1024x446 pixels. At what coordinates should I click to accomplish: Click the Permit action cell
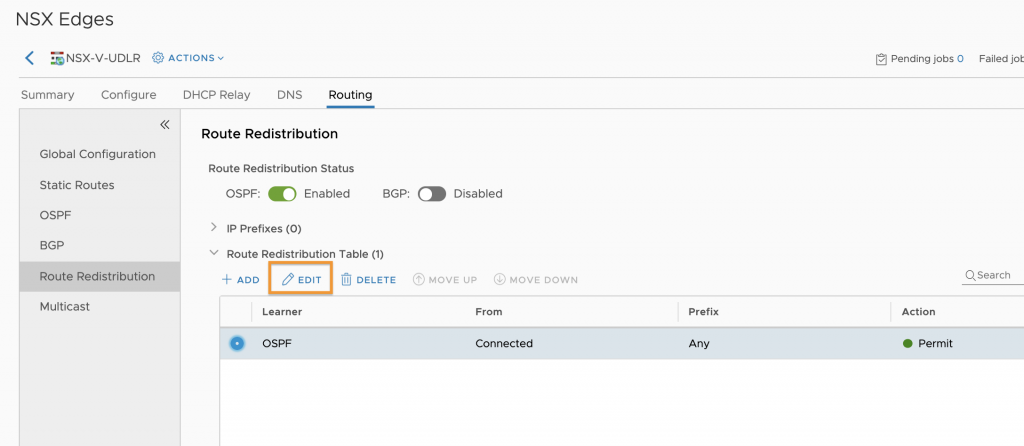(x=928, y=343)
